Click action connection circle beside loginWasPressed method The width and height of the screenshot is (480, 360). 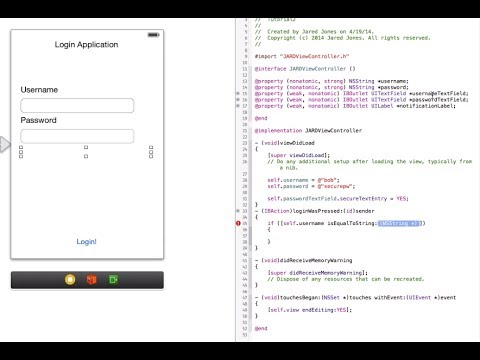click(x=238, y=211)
